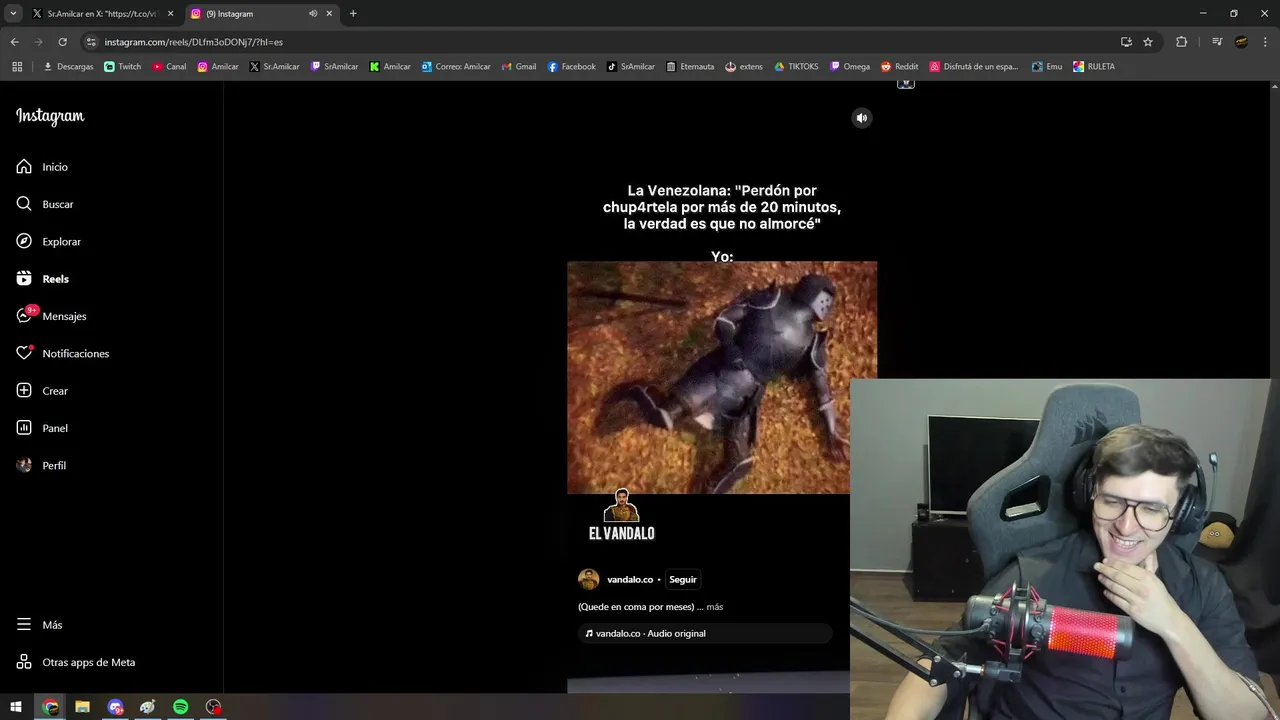Open SrAmilcar Twitch bookmark
Image resolution: width=1280 pixels, height=720 pixels.
pyautogui.click(x=335, y=67)
